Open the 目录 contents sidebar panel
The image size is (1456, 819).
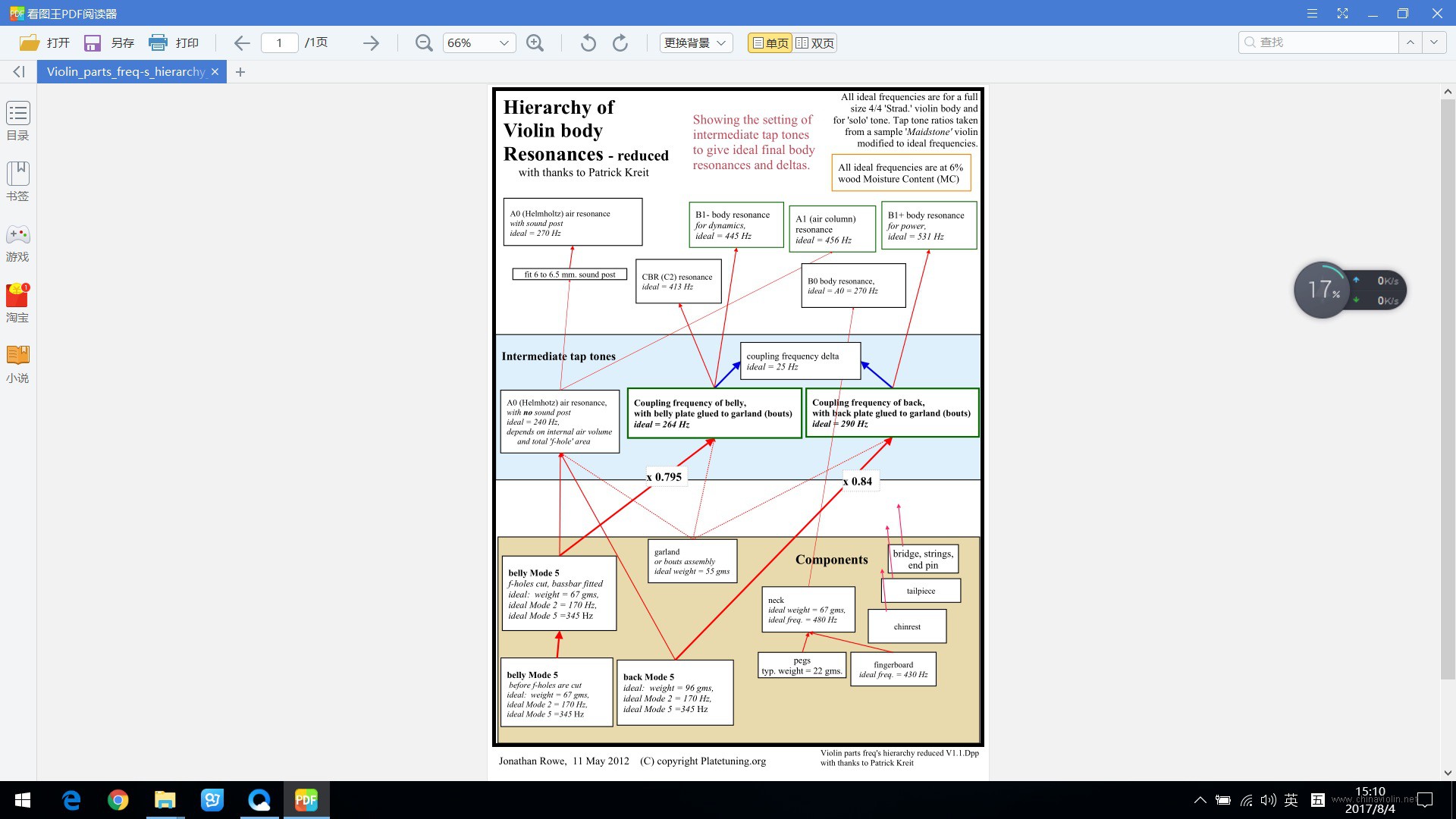[x=17, y=121]
